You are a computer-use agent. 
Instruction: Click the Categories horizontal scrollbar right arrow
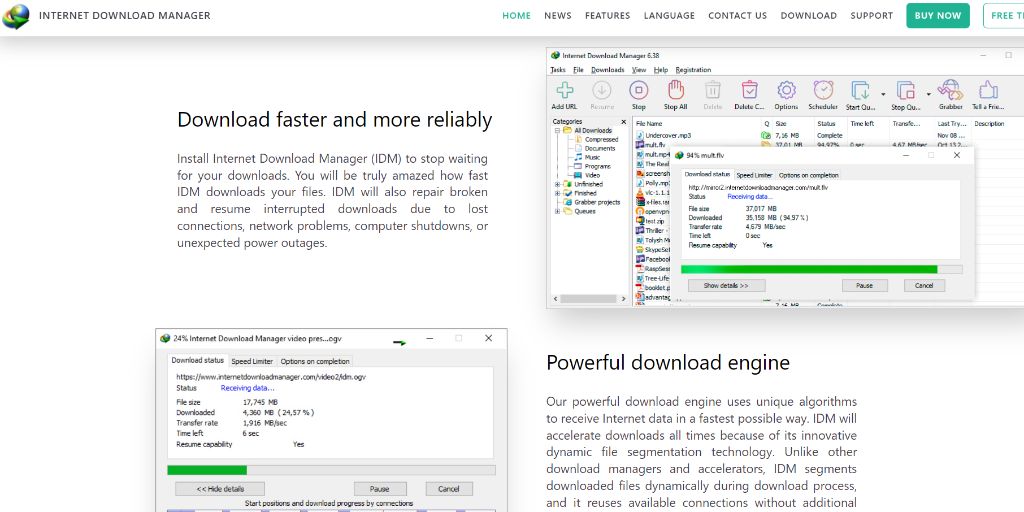point(624,298)
